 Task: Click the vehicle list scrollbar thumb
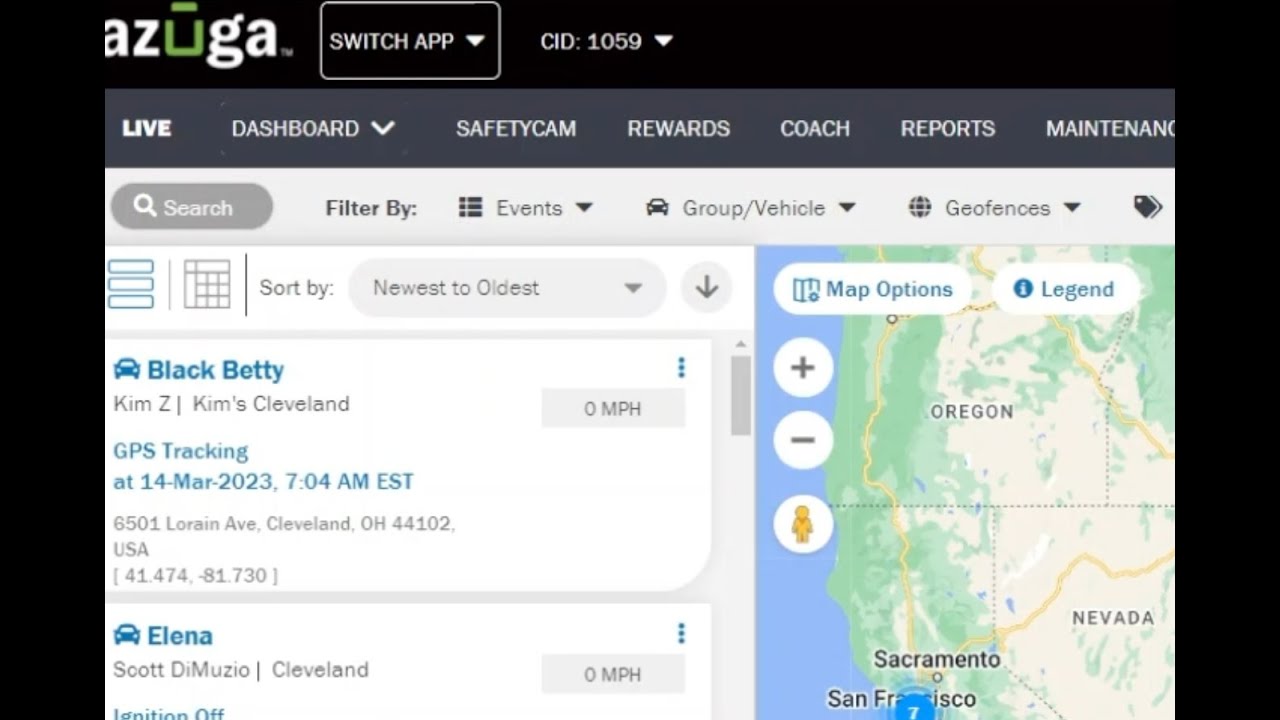(x=741, y=395)
